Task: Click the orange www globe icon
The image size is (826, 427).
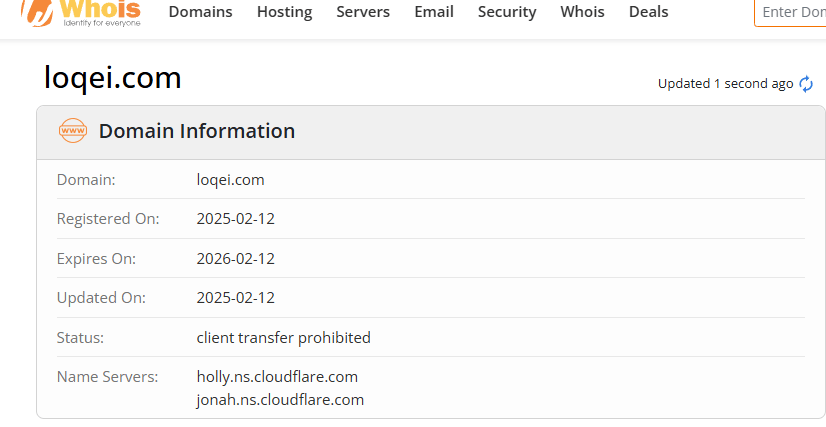Action: click(x=73, y=131)
